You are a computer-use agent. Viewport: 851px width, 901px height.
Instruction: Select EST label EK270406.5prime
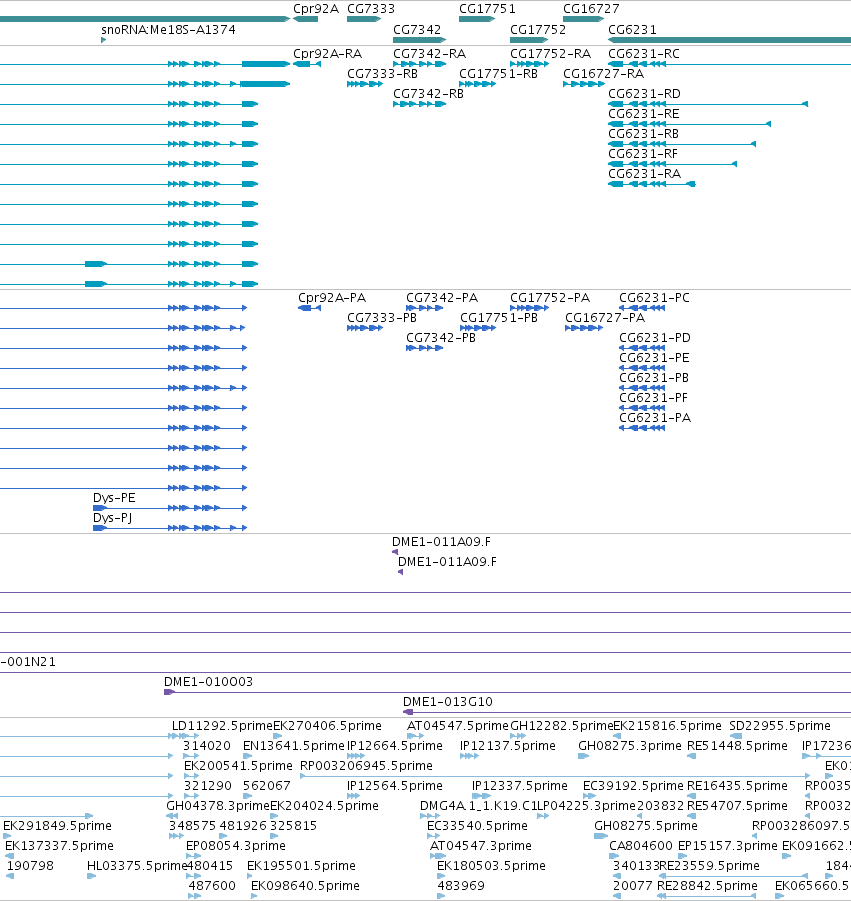327,726
